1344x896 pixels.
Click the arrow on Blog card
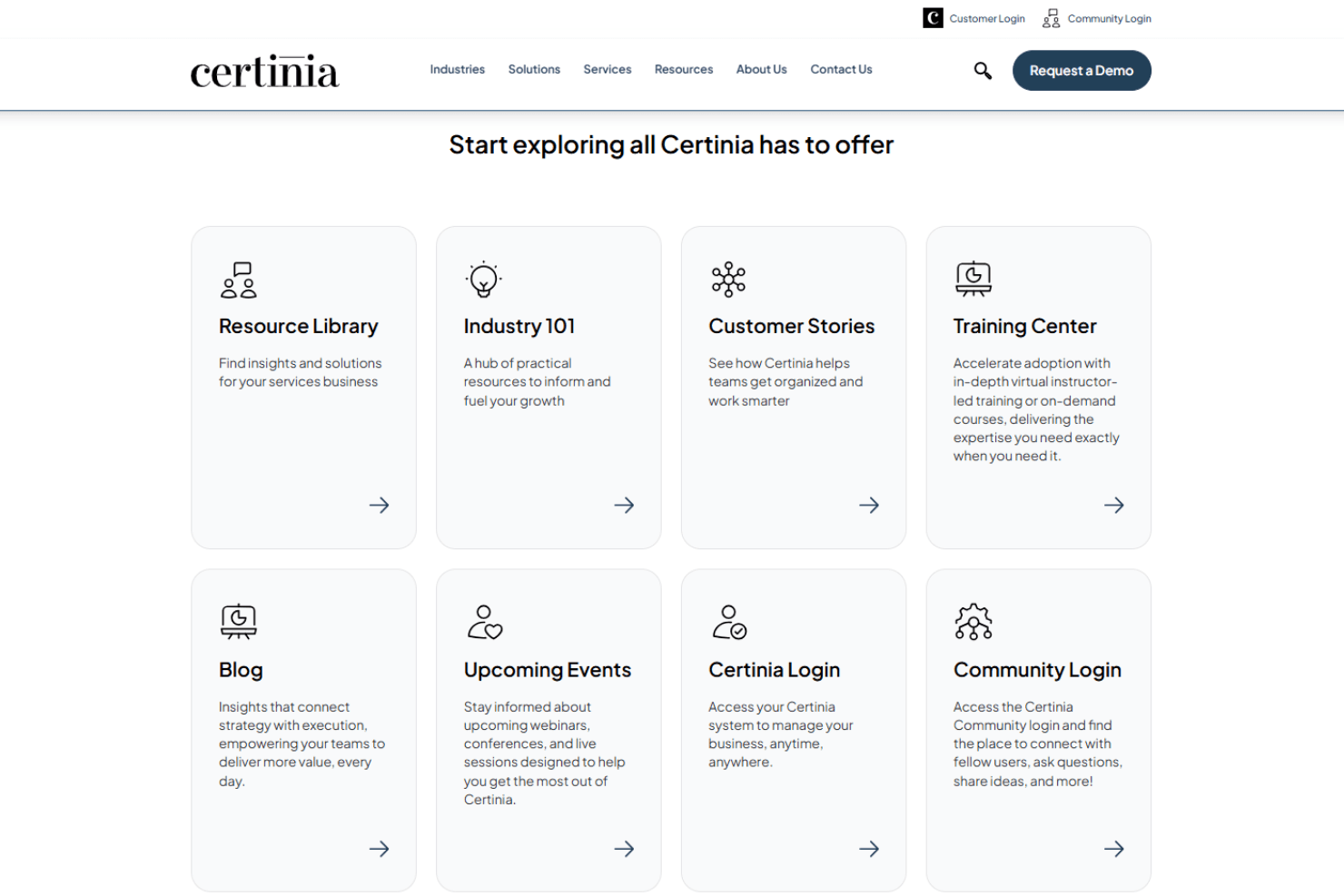point(380,849)
